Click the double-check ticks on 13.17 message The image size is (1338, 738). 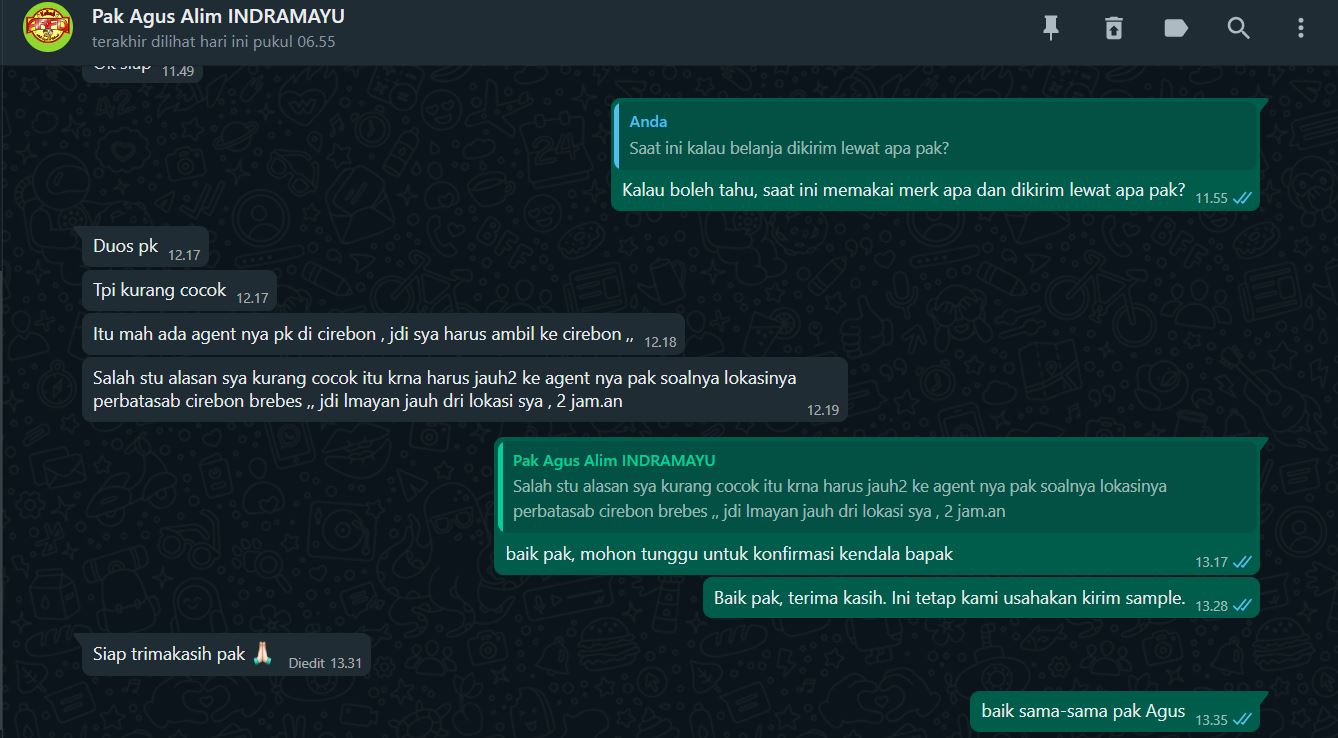pyautogui.click(x=1243, y=562)
